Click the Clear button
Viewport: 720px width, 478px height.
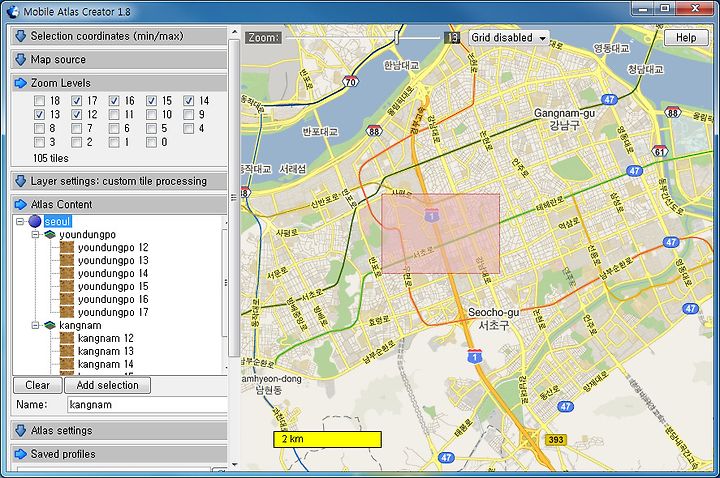coord(38,385)
